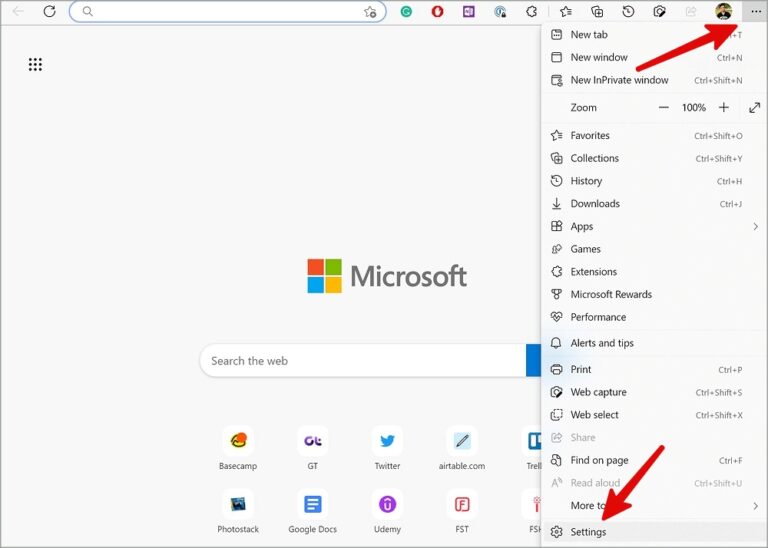
Task: Click the Extensions puzzle icon in toolbar
Action: pos(531,11)
